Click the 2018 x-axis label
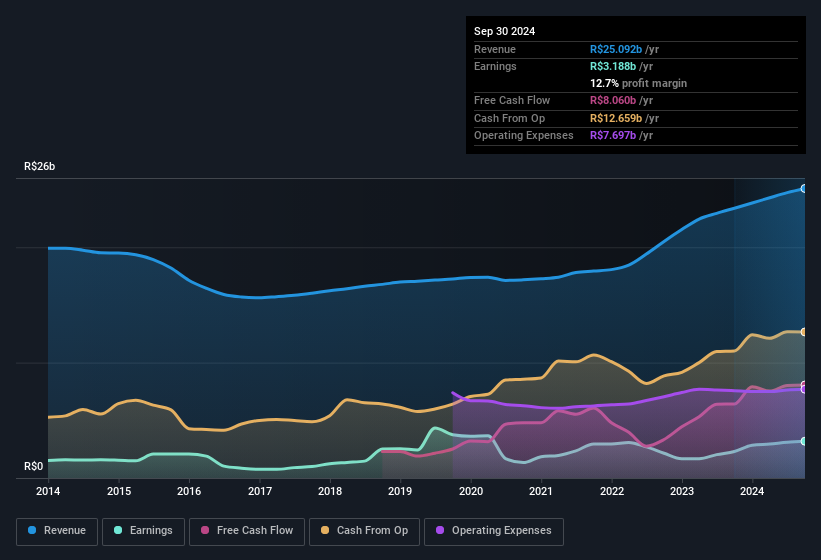This screenshot has width=821, height=560. (x=330, y=491)
